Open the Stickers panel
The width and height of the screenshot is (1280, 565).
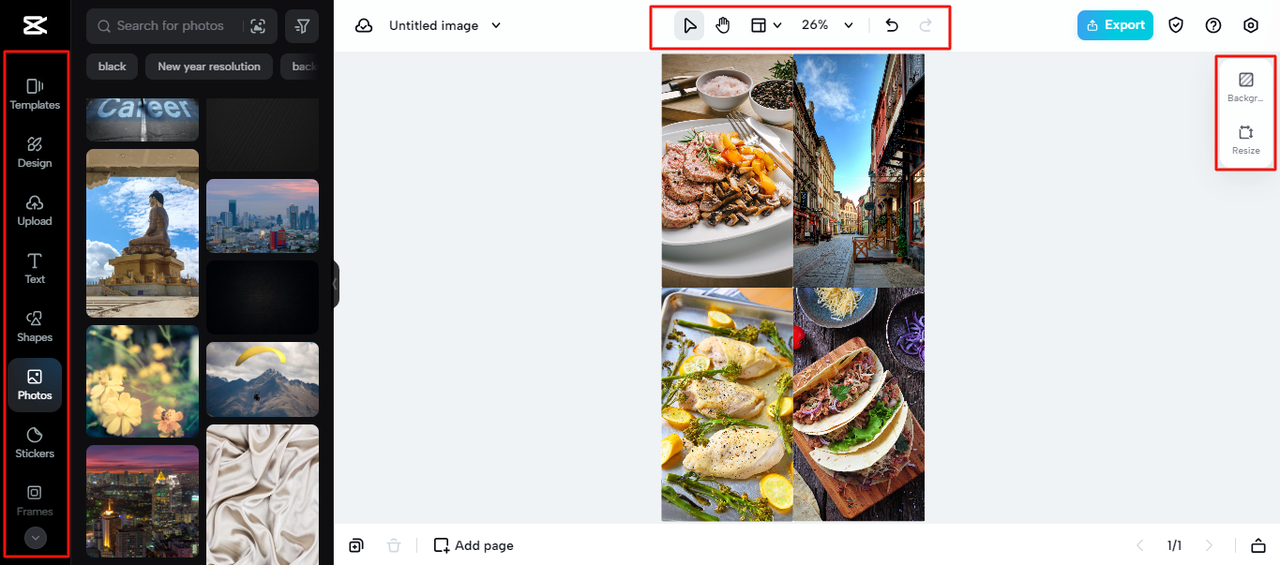(35, 442)
